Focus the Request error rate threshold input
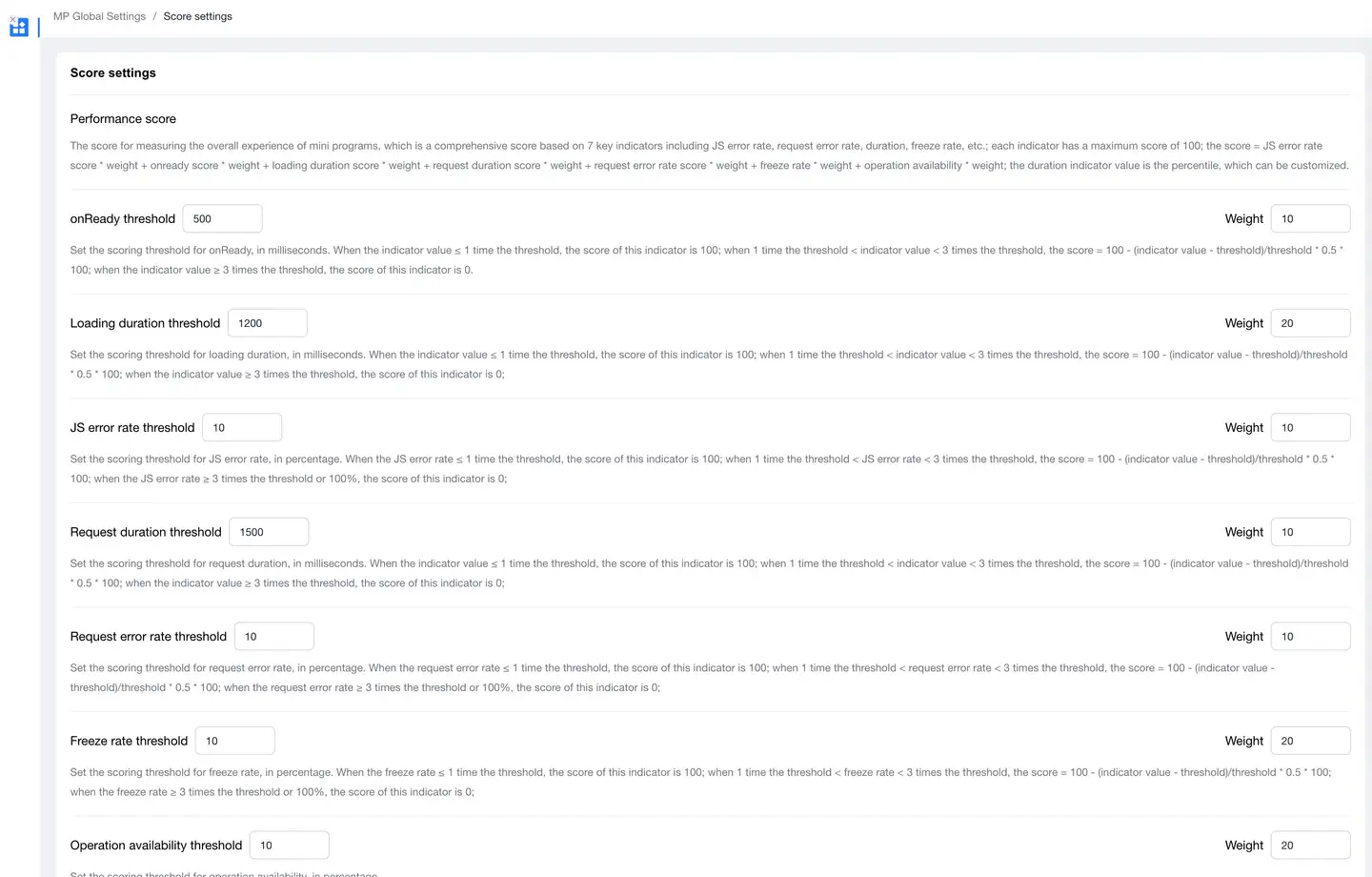The width and height of the screenshot is (1372, 877). (274, 637)
